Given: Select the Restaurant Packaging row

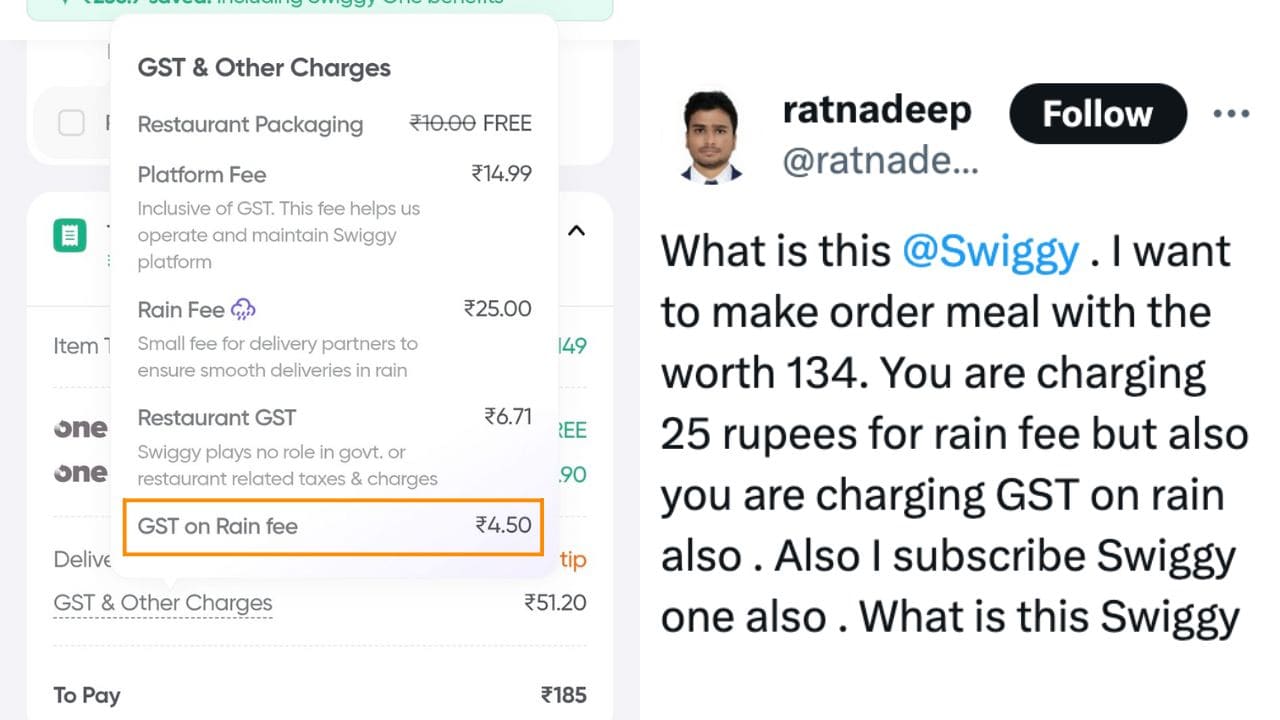Looking at the screenshot, I should pyautogui.click(x=334, y=125).
